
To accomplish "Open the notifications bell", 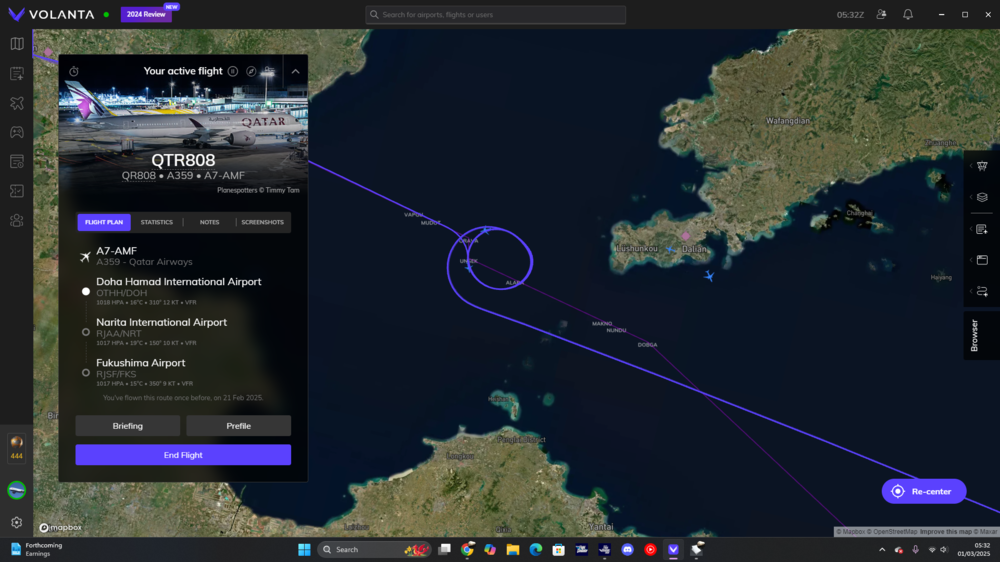I will (x=908, y=15).
